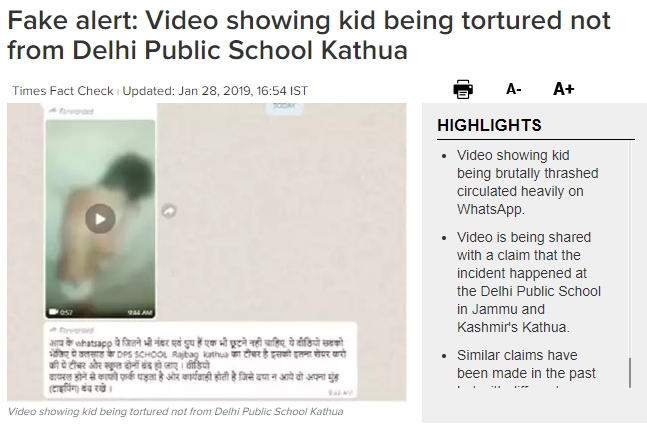Click the HIGHLIGHTS section heading
Viewport: 647px width, 429px height.
(x=489, y=125)
